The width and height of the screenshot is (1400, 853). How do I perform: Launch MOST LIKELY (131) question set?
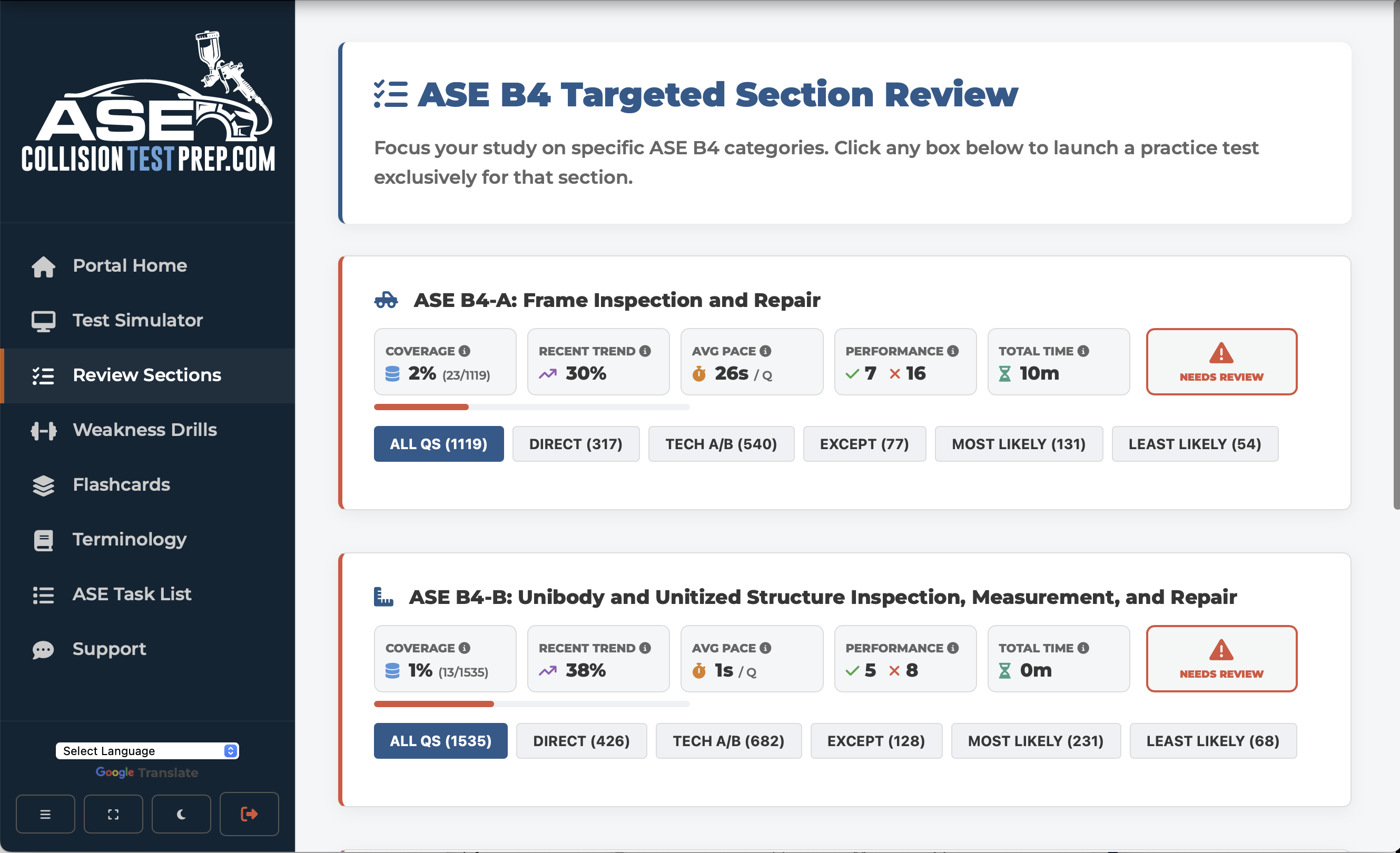click(1019, 444)
